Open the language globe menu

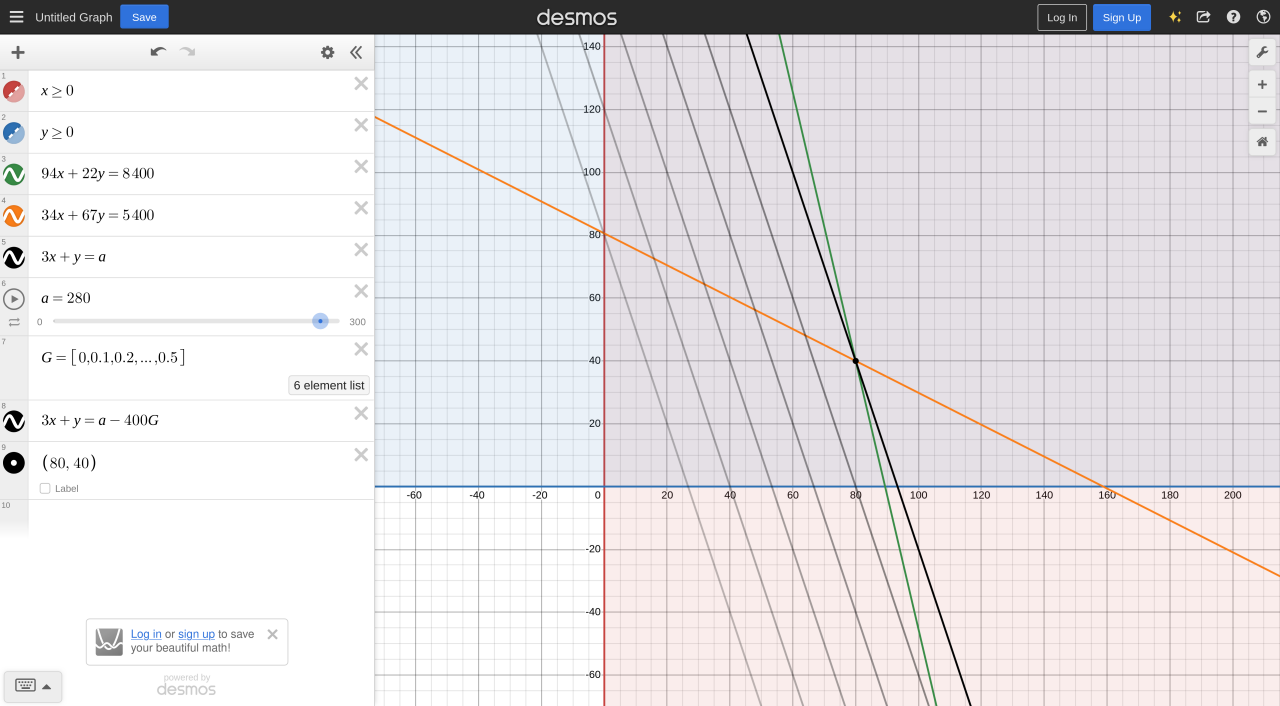[1262, 17]
